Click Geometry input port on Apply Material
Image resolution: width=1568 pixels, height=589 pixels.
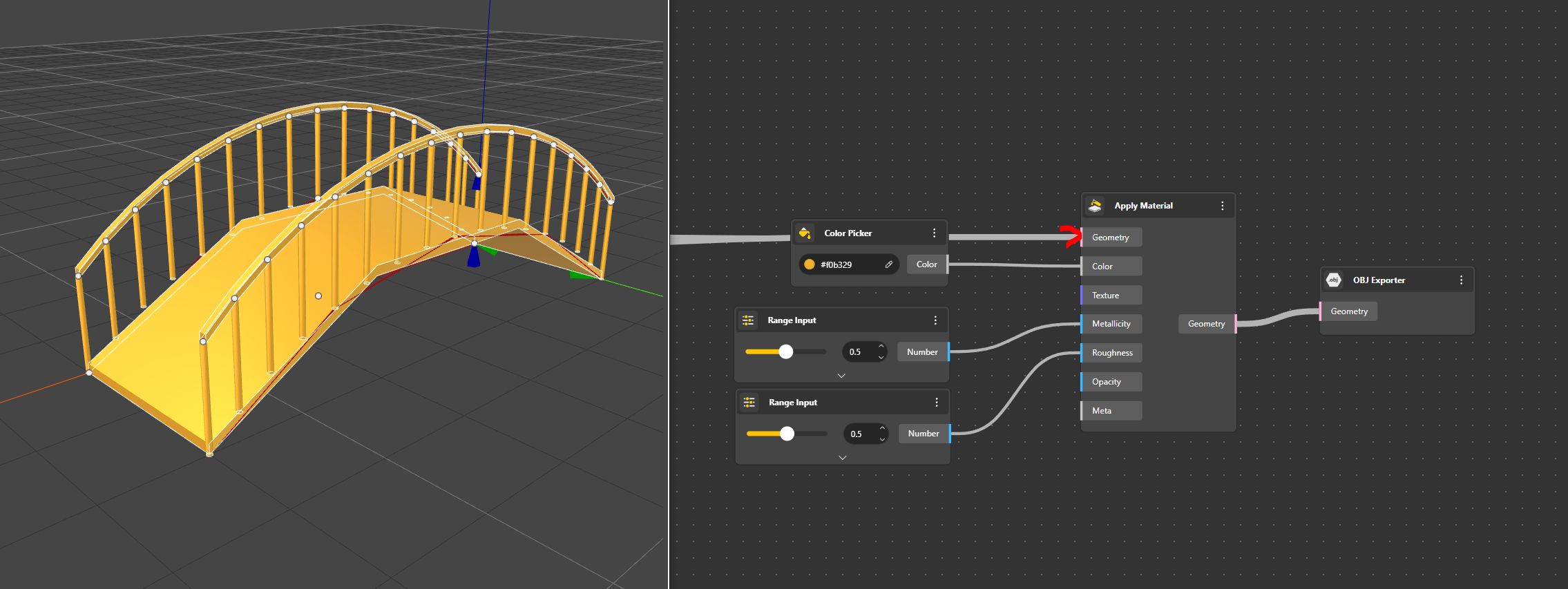(1111, 238)
